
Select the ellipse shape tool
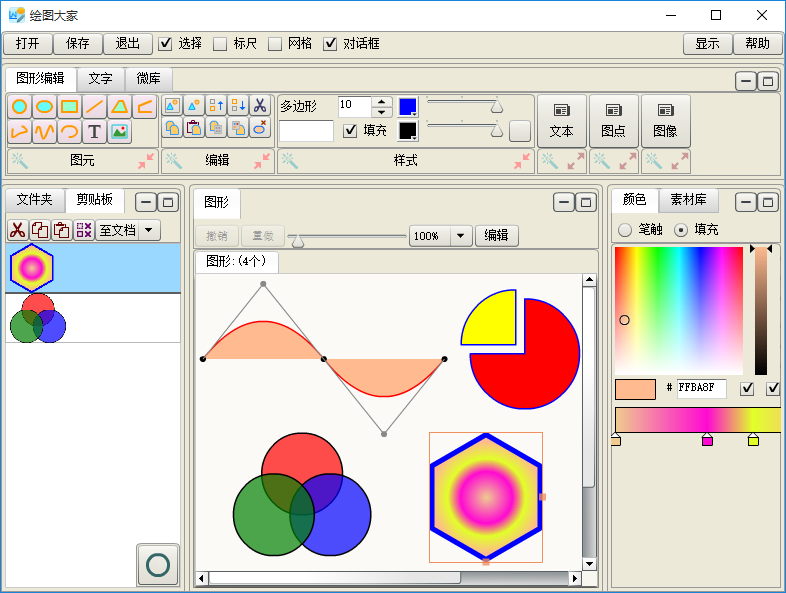[x=45, y=106]
